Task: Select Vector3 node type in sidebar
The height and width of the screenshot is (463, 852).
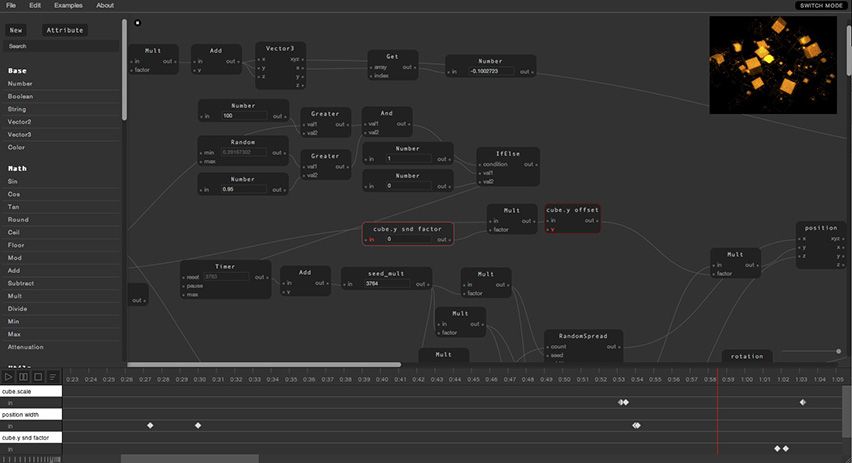Action: pos(61,134)
